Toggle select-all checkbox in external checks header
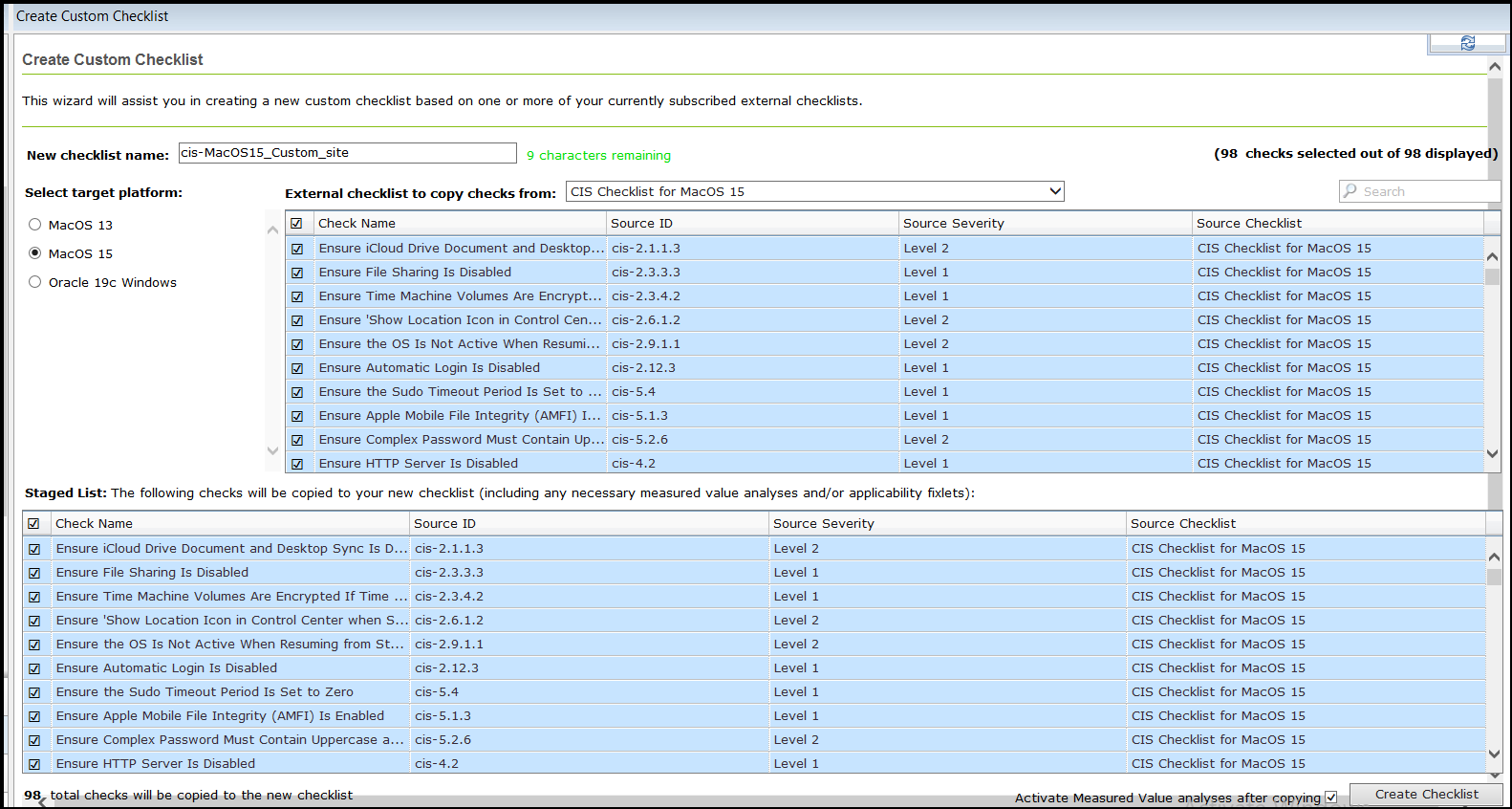 point(296,224)
